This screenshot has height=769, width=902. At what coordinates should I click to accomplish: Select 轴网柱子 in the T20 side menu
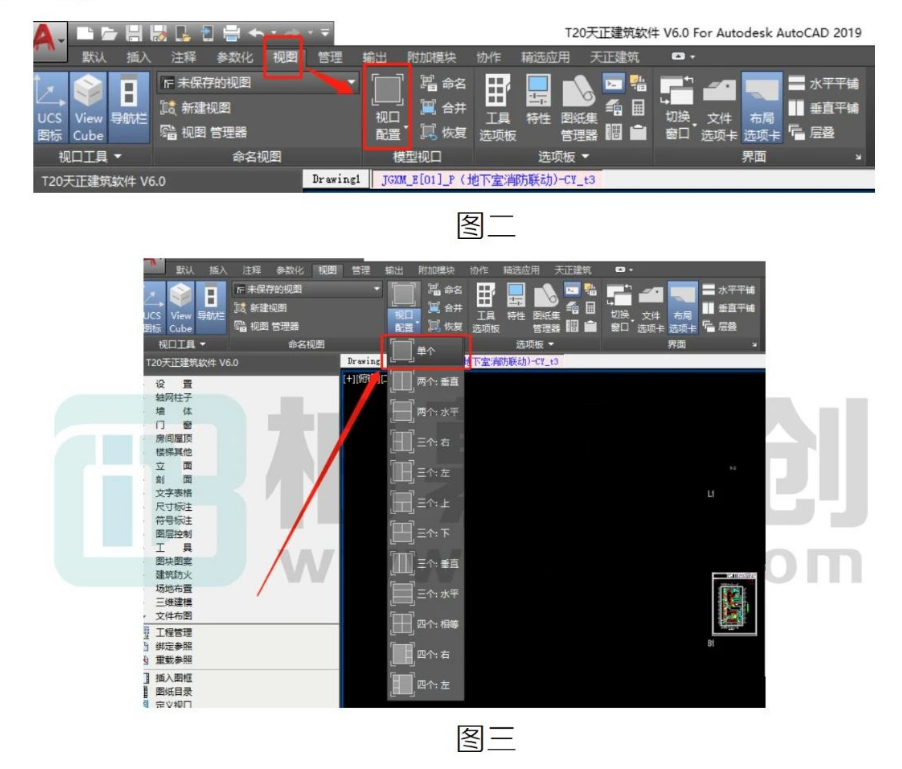[x=173, y=397]
